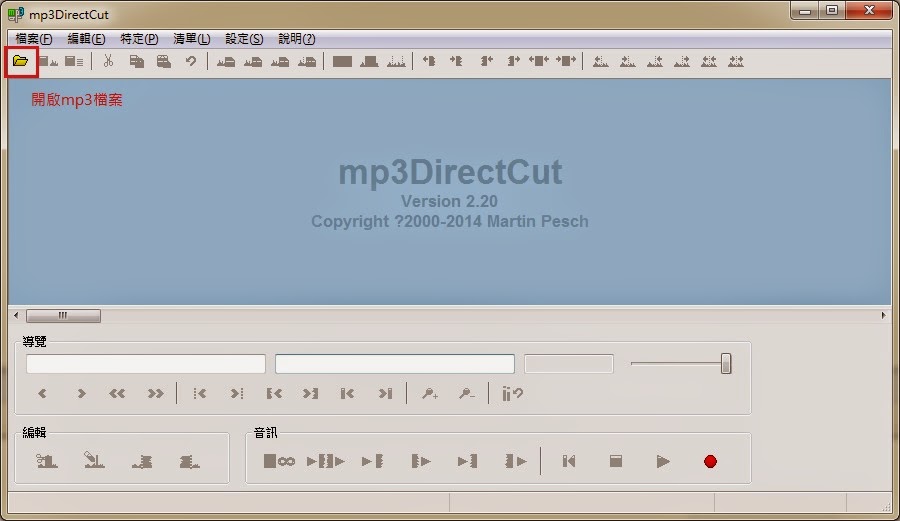Click the scissors Cut icon in top toolbar

click(x=108, y=61)
